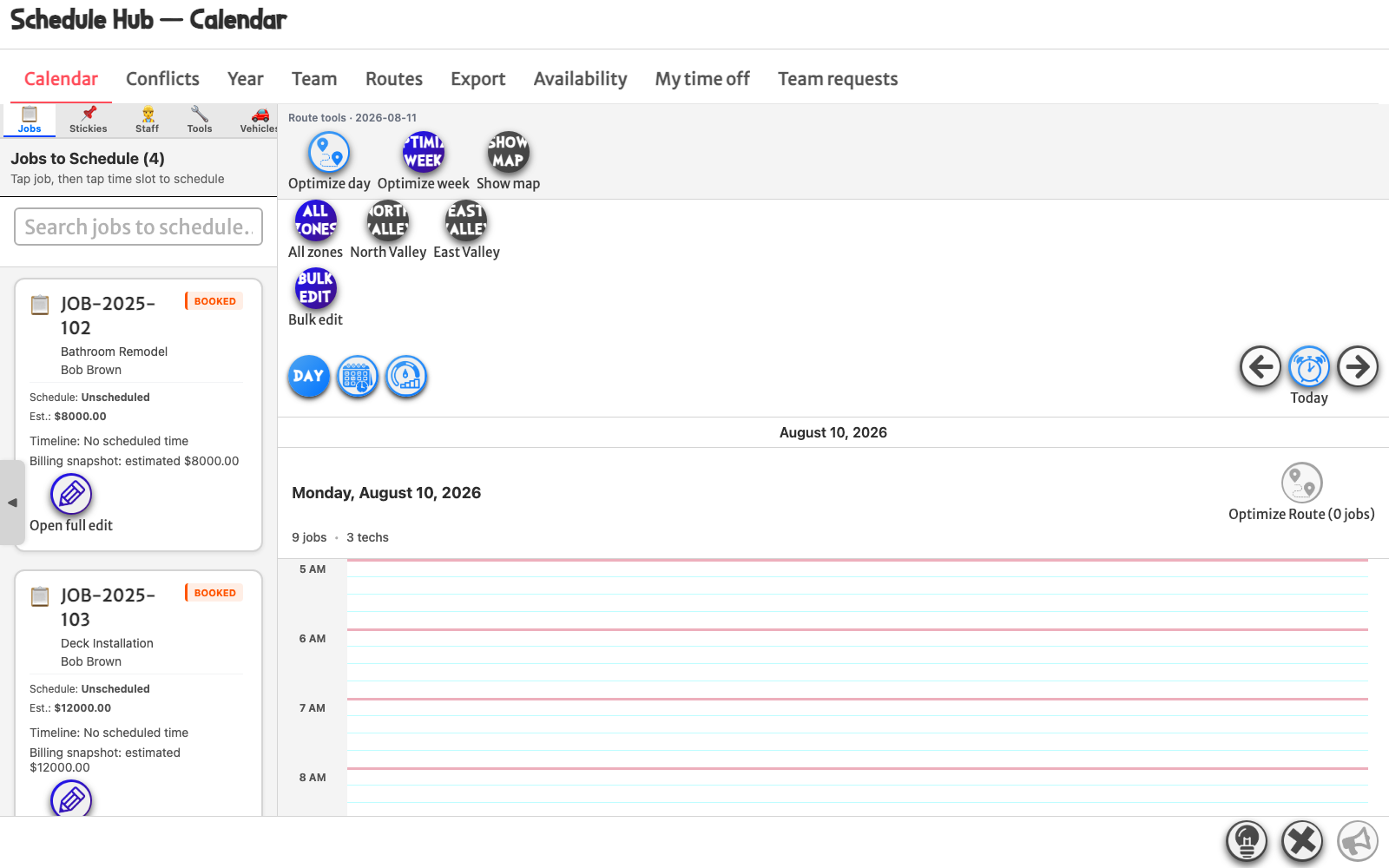Open the Show map icon
The image size is (1389, 868).
508,153
